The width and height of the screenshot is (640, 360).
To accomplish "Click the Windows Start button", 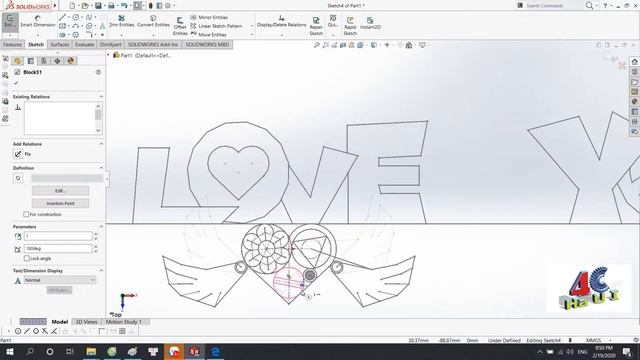I will click(x=9, y=351).
